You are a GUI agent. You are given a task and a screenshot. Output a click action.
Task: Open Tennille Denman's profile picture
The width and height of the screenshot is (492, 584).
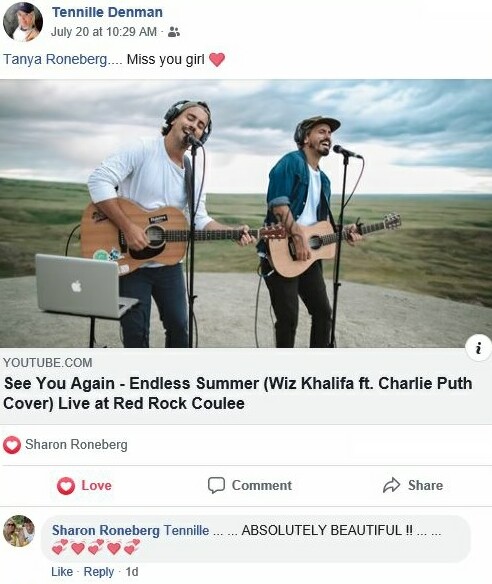23,22
